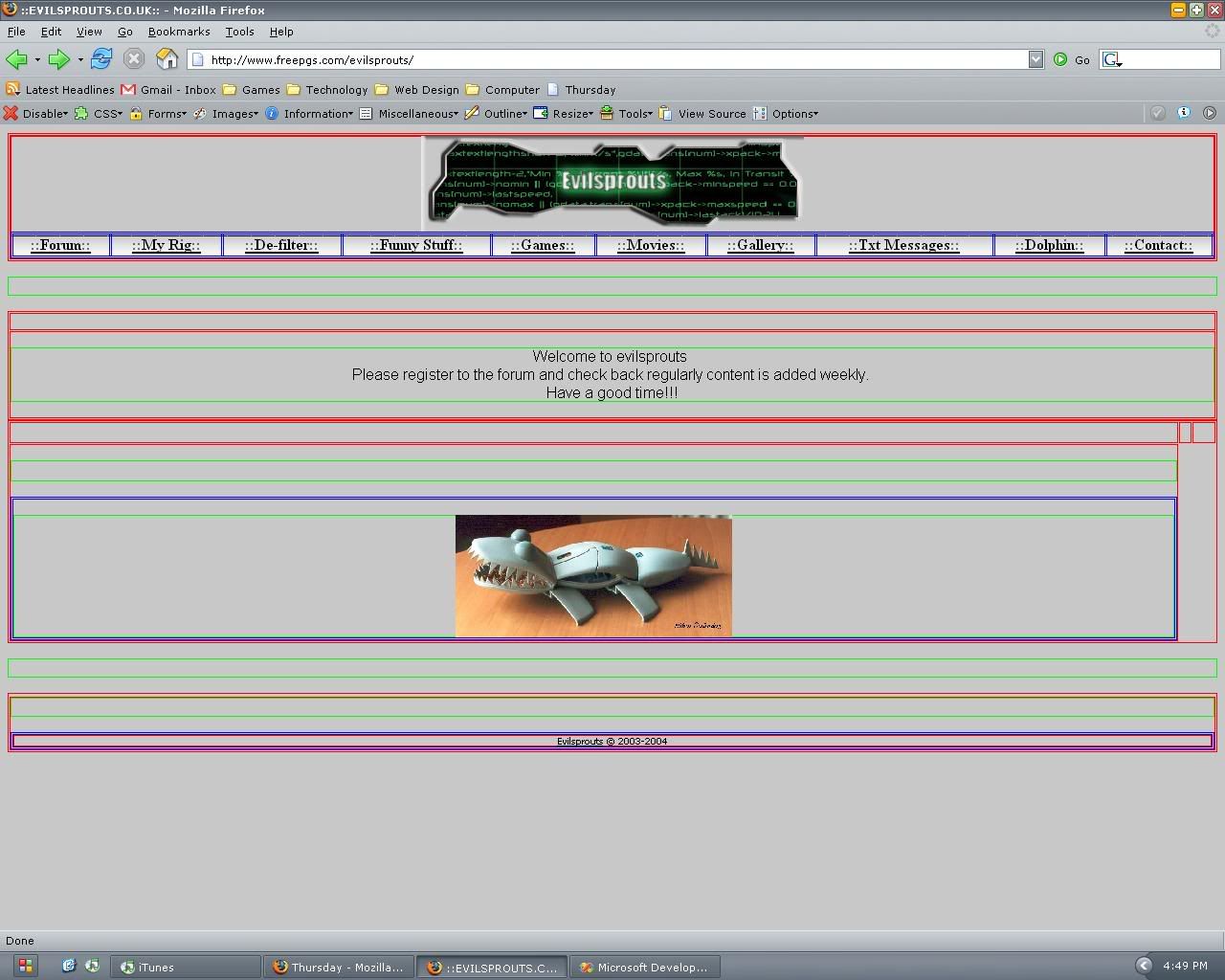Follow the ::Gallery:: link on the page
The width and height of the screenshot is (1225, 980).
(x=761, y=245)
